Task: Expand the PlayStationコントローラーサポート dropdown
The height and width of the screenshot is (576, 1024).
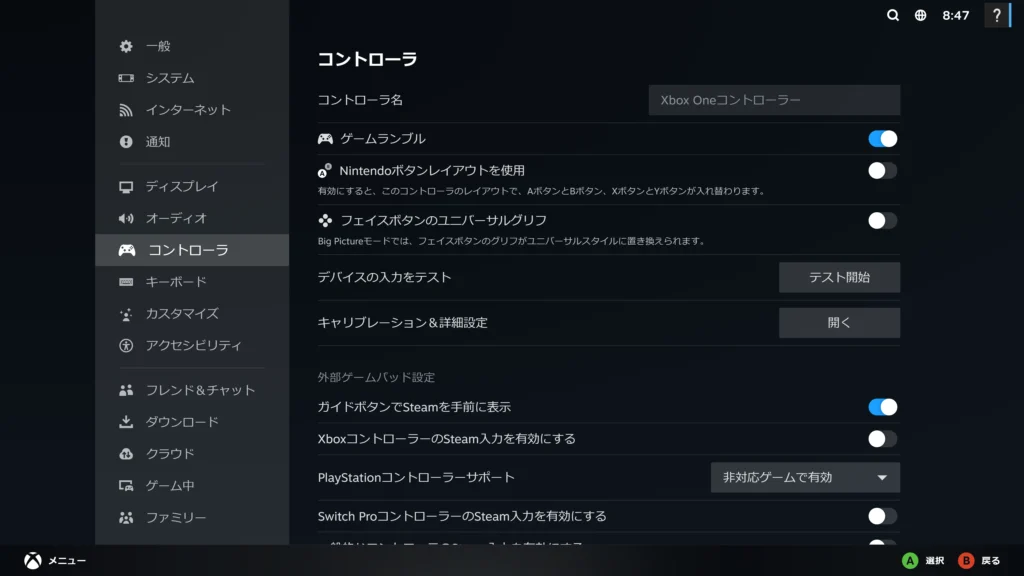Action: pyautogui.click(x=805, y=477)
